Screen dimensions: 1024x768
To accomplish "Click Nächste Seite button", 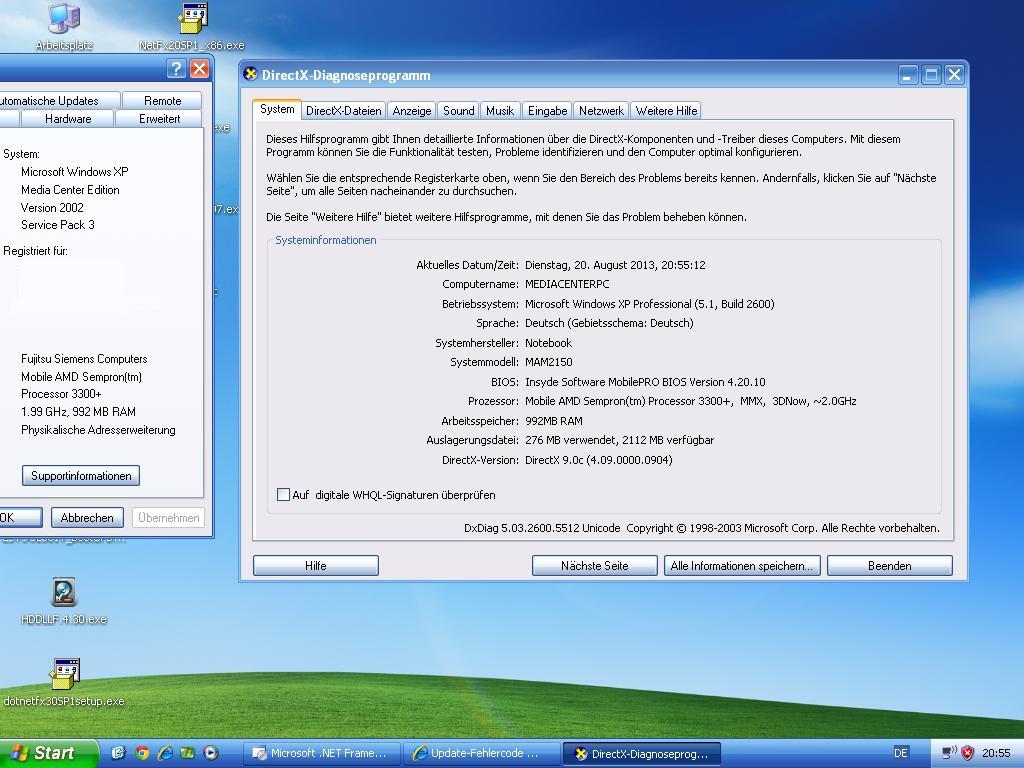I will (x=594, y=566).
